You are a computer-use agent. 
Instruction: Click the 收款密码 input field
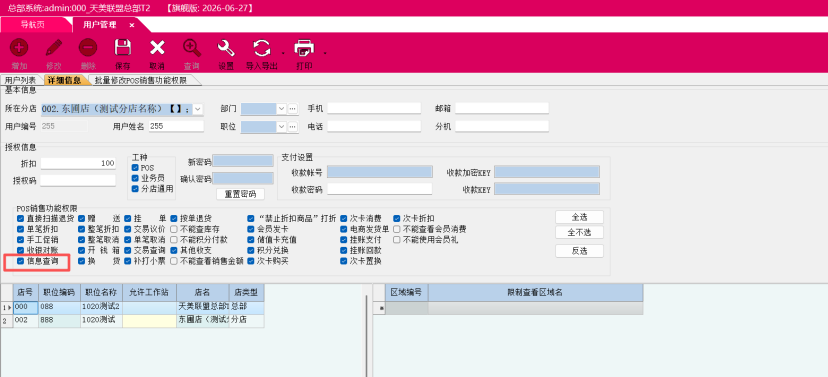point(380,188)
